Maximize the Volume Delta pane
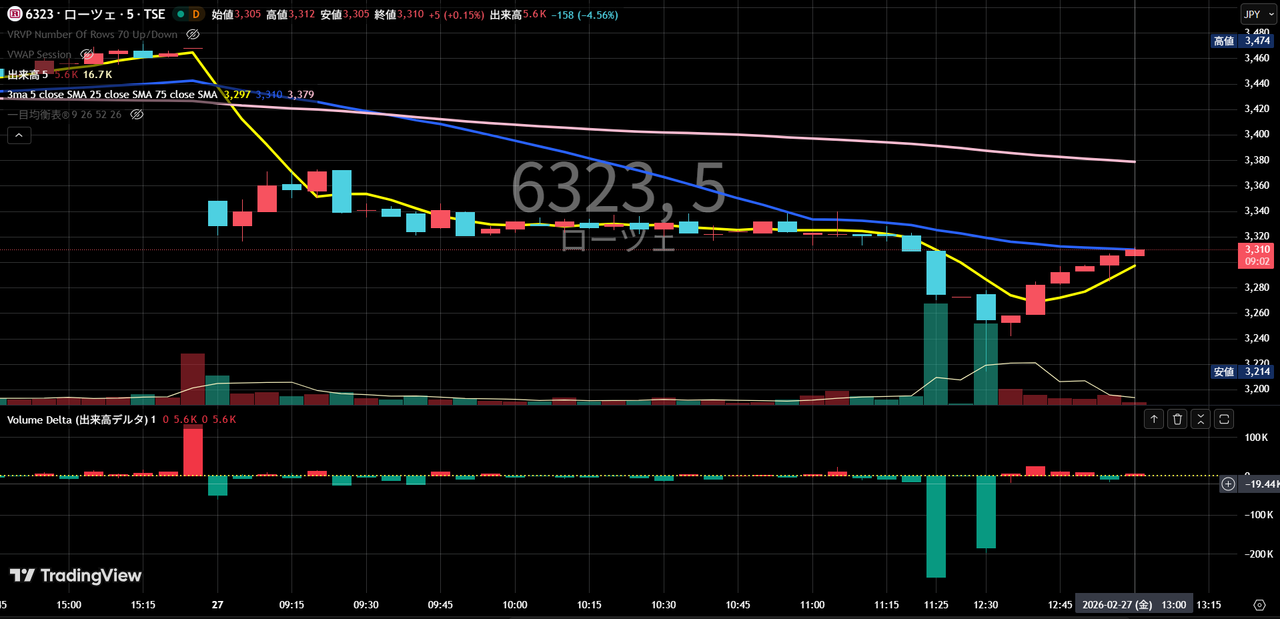The width and height of the screenshot is (1280, 619). [x=1223, y=420]
